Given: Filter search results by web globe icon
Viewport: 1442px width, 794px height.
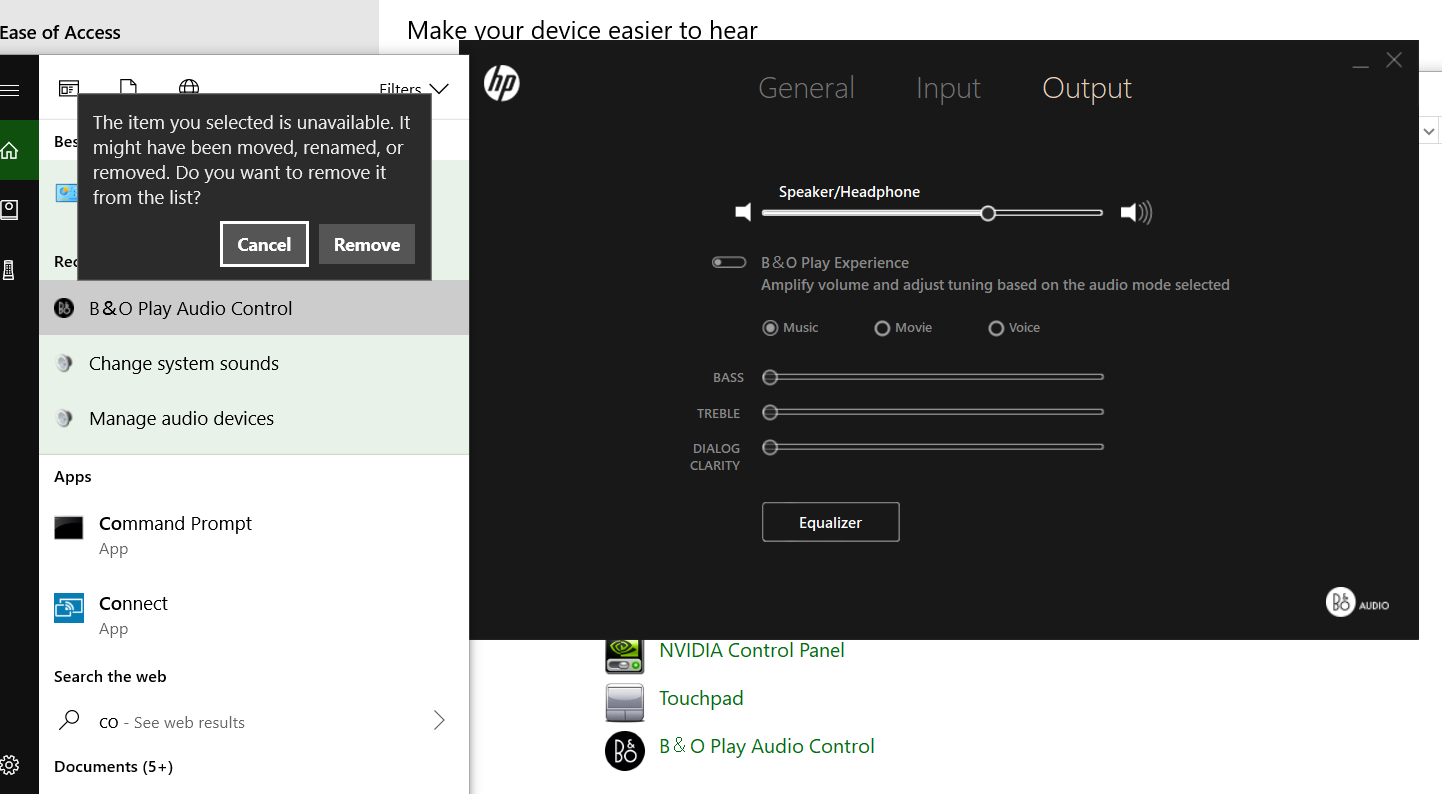Looking at the screenshot, I should click(x=189, y=89).
